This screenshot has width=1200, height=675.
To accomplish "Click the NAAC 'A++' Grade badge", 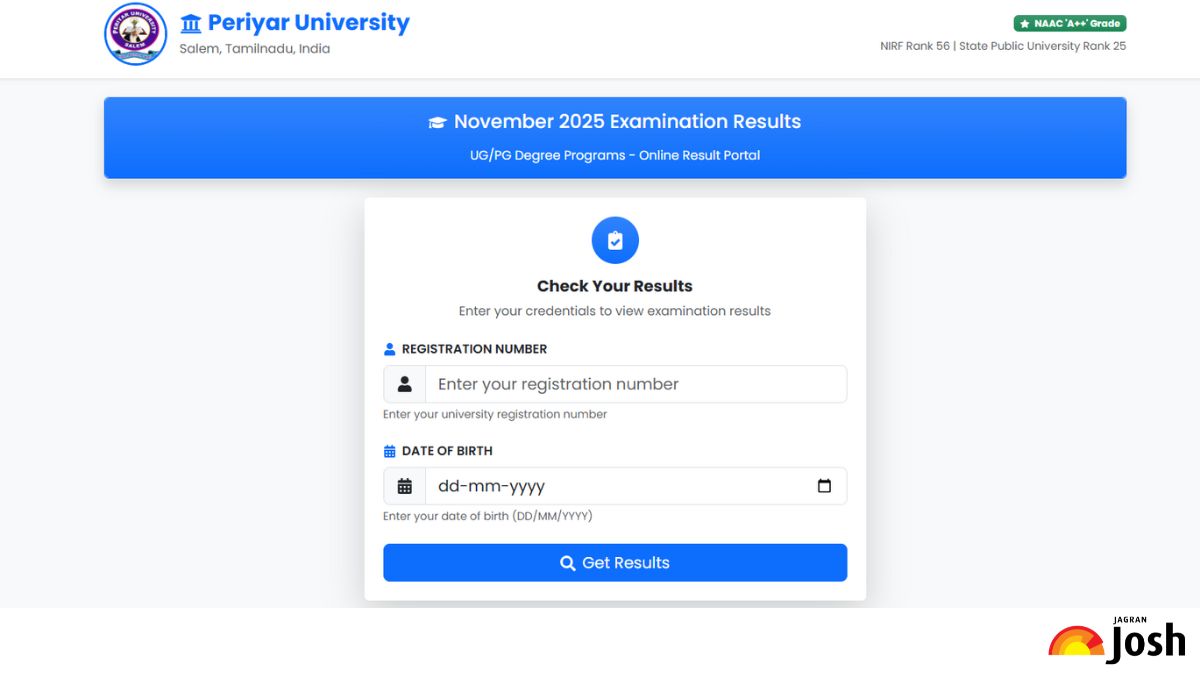I will (x=1069, y=22).
